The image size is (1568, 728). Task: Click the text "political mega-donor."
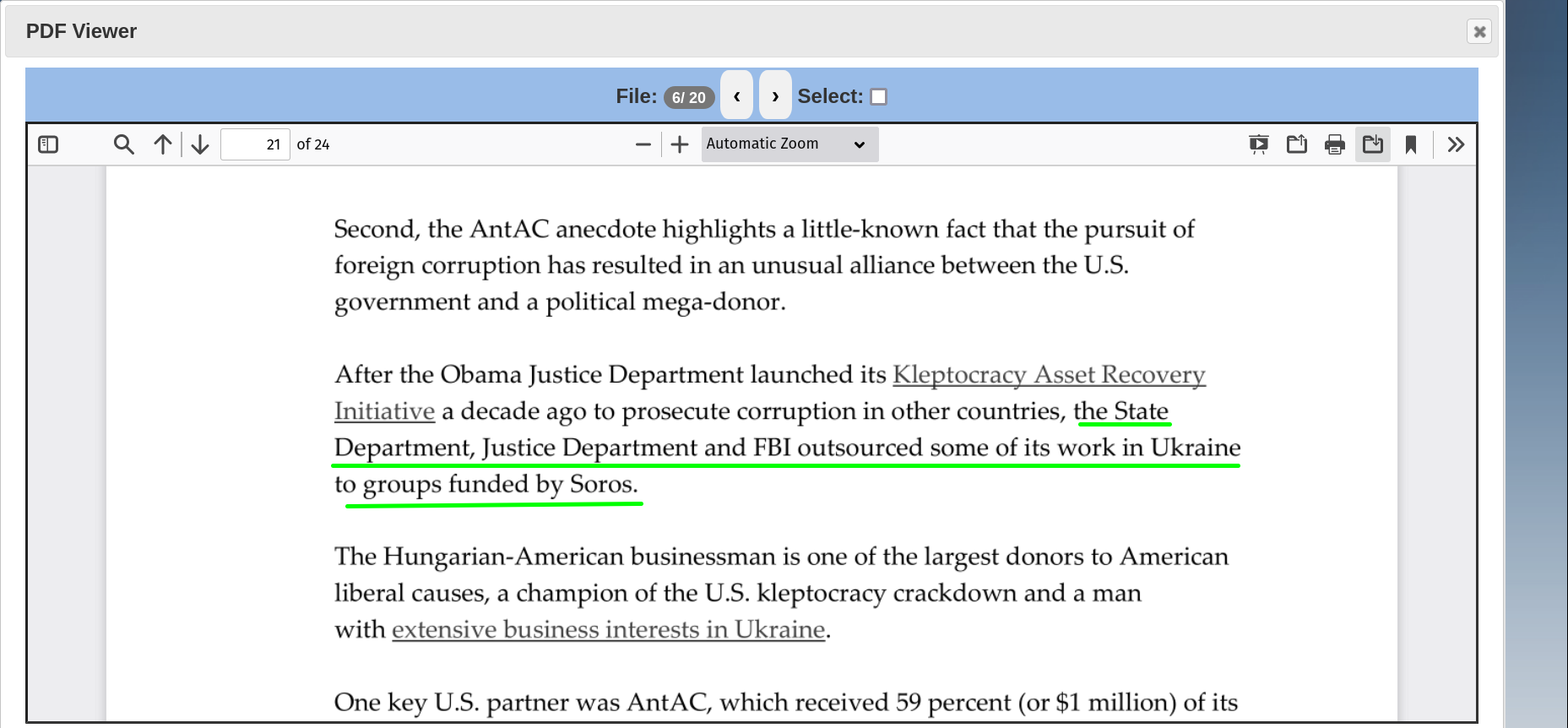[x=665, y=302]
